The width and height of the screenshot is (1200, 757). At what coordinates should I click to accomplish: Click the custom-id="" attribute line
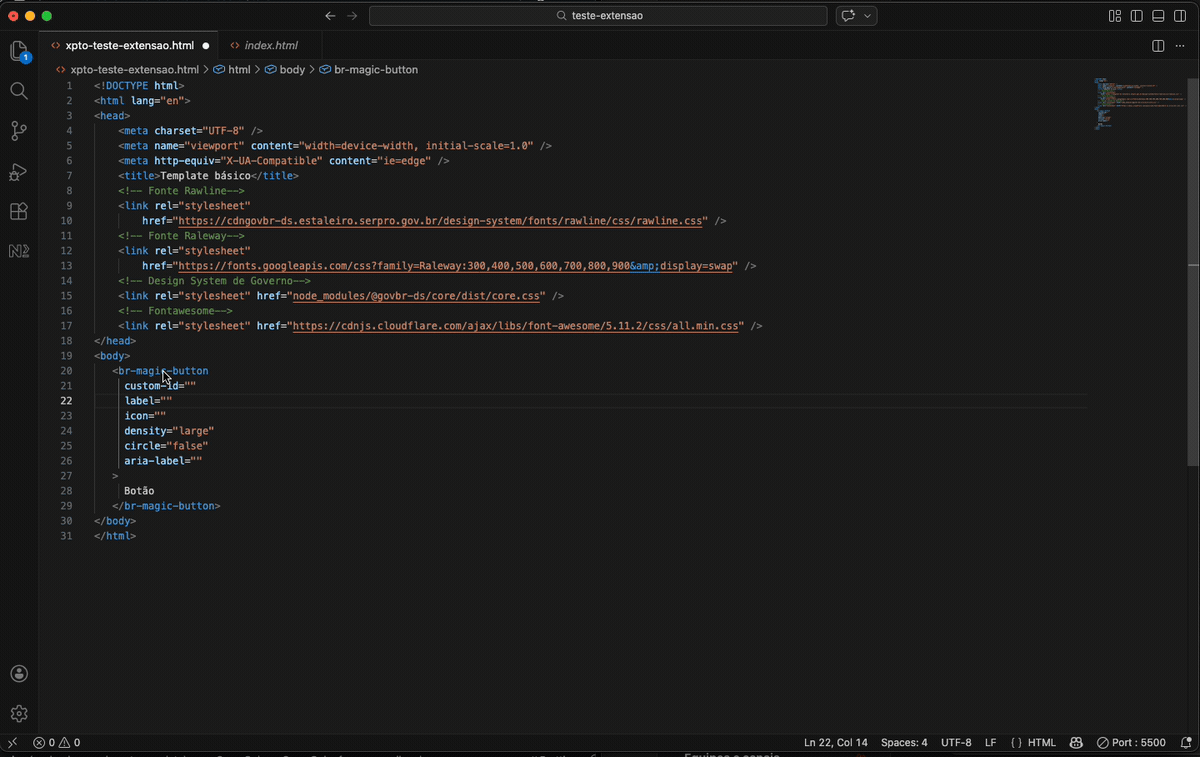pos(160,386)
